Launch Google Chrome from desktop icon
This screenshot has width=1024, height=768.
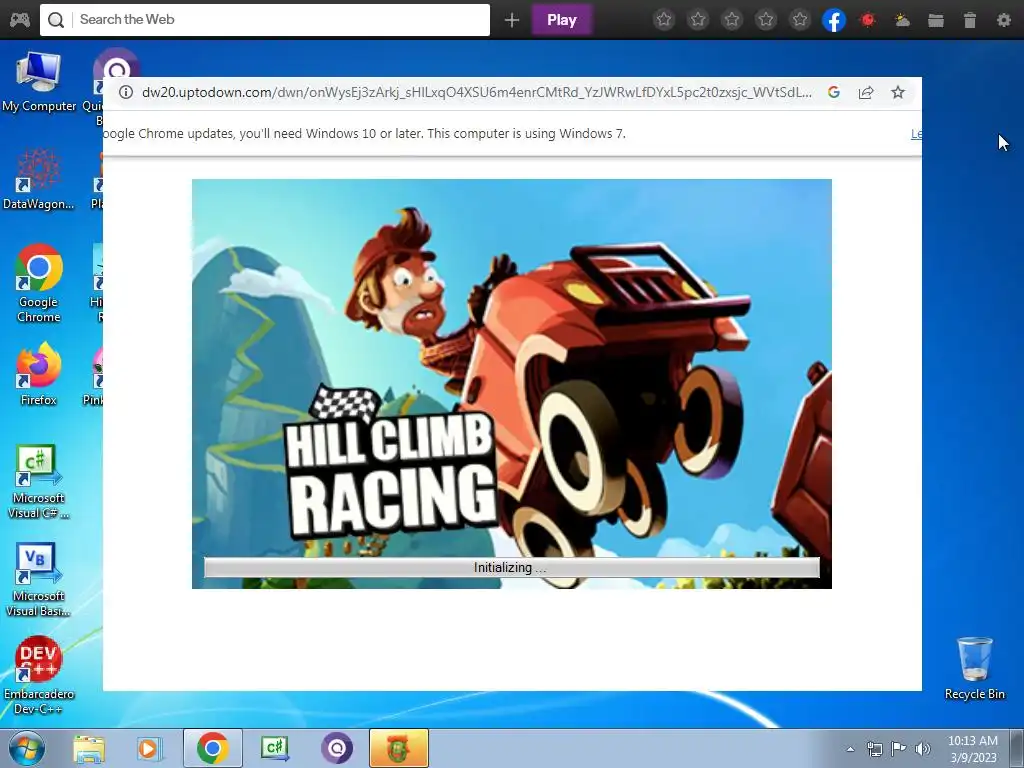click(39, 283)
